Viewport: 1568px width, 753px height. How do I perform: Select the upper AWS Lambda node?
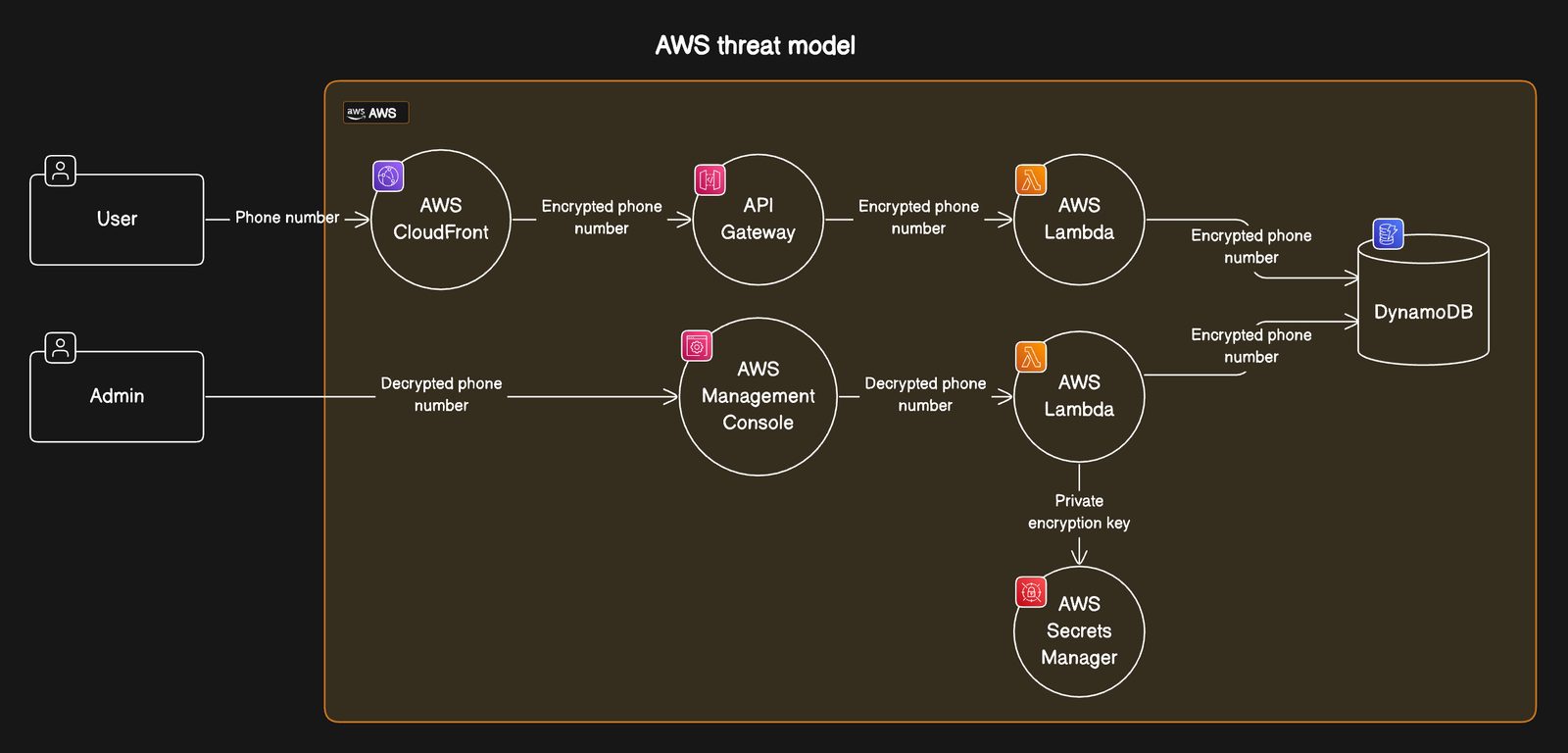[x=1079, y=220]
